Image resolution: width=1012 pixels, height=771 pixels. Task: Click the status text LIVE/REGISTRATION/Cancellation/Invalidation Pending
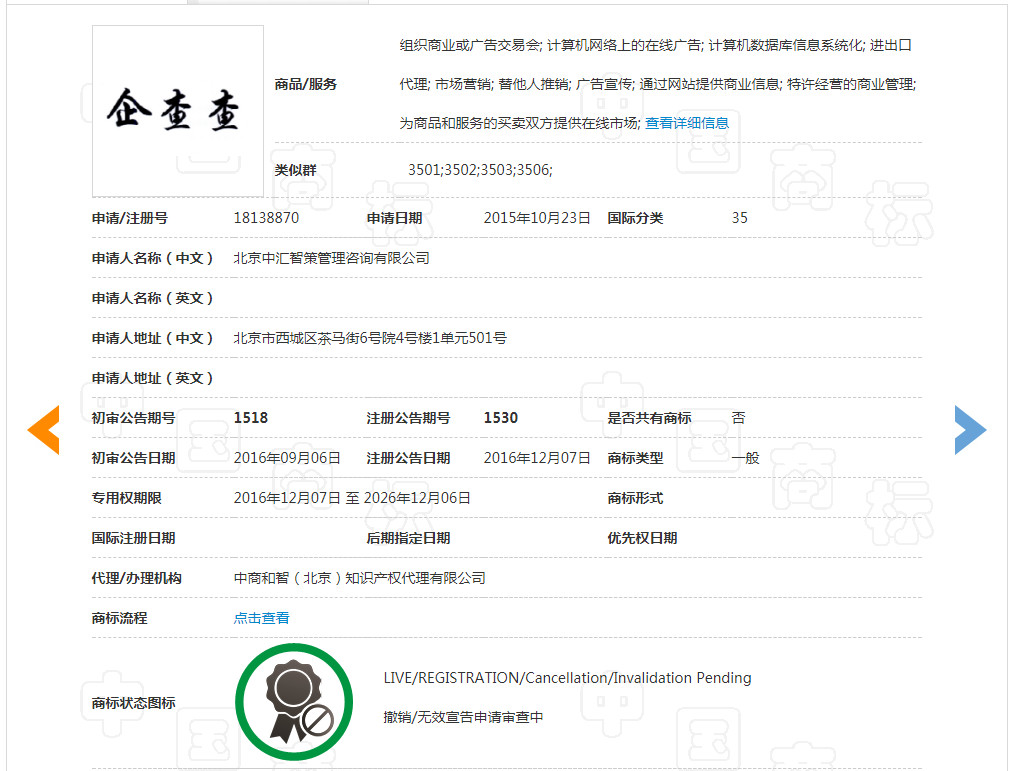565,677
